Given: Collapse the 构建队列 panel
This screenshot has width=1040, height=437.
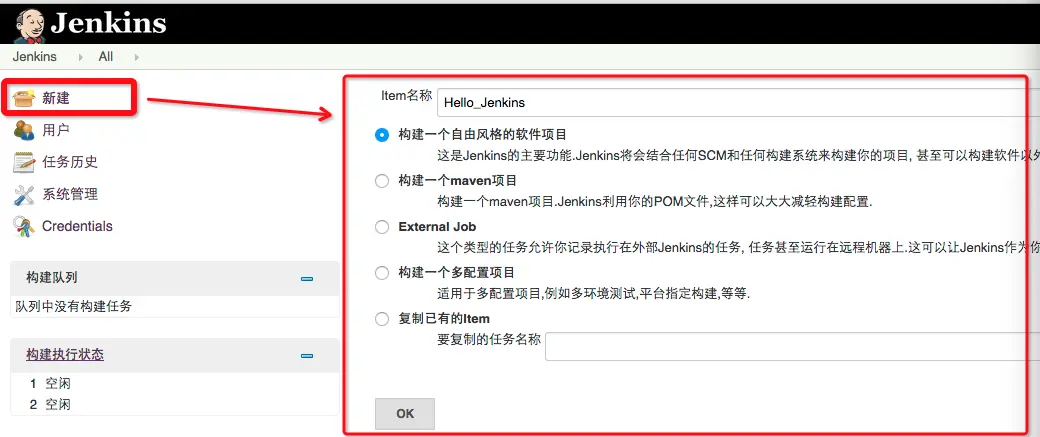Looking at the screenshot, I should click(306, 279).
